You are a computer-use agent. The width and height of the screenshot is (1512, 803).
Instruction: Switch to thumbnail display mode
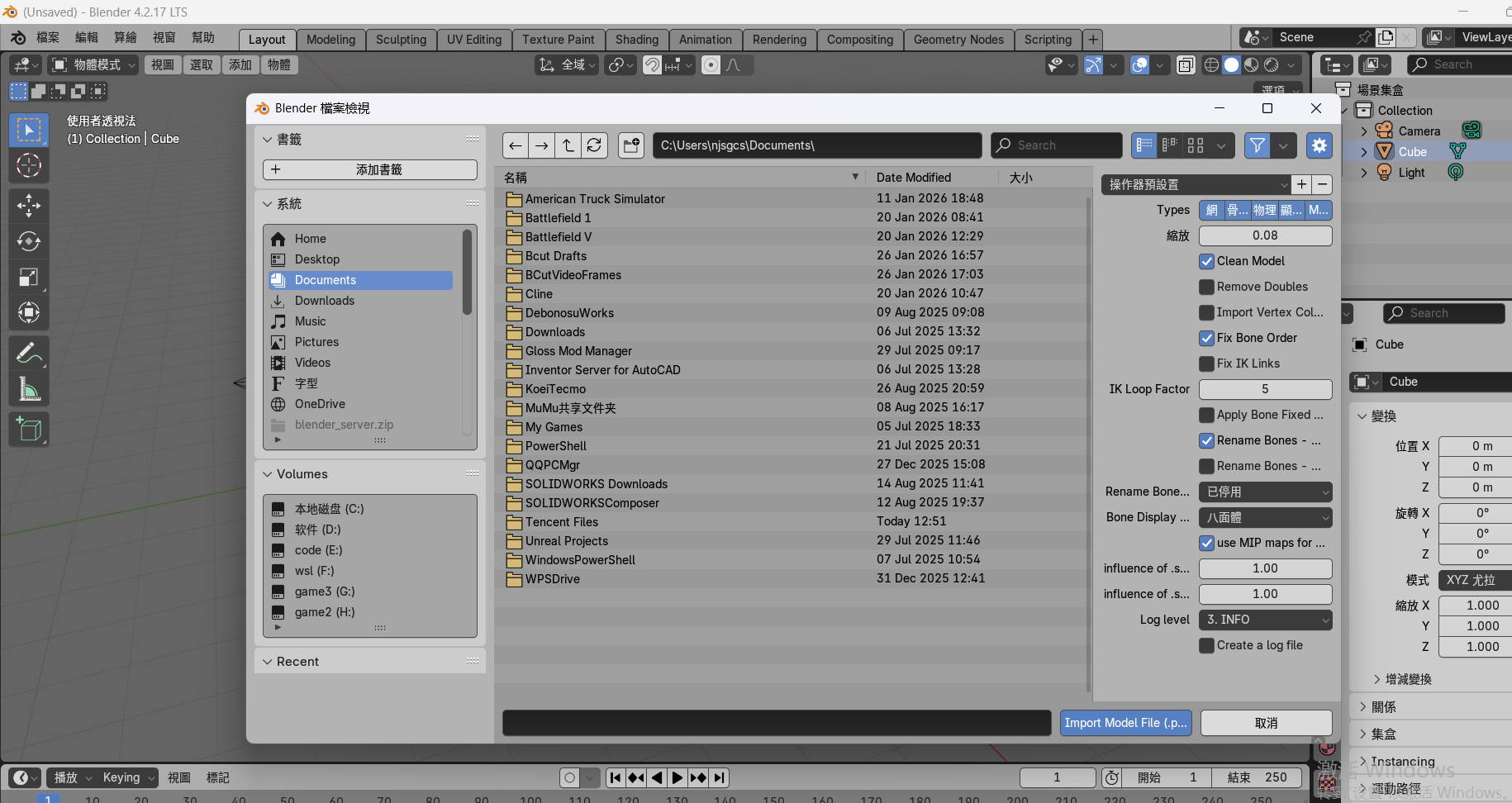pyautogui.click(x=1196, y=145)
